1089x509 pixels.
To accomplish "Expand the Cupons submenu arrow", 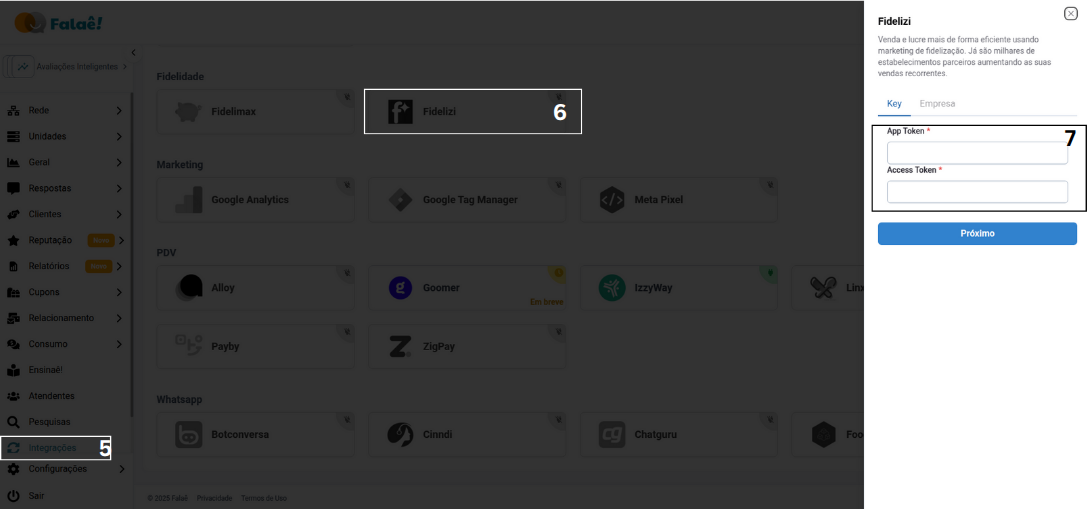I will pyautogui.click(x=119, y=292).
